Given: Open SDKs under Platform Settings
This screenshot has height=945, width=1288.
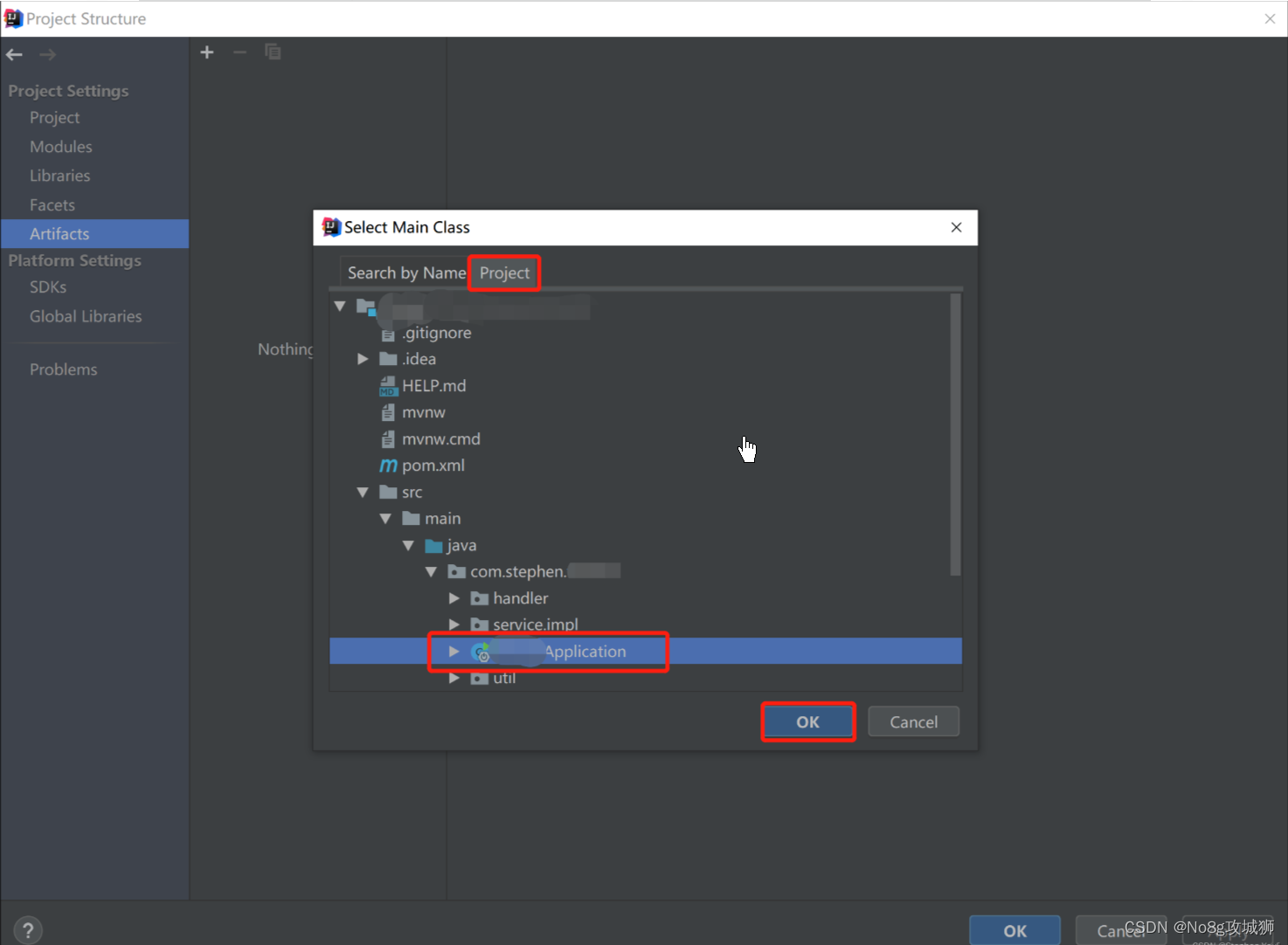Looking at the screenshot, I should point(48,287).
